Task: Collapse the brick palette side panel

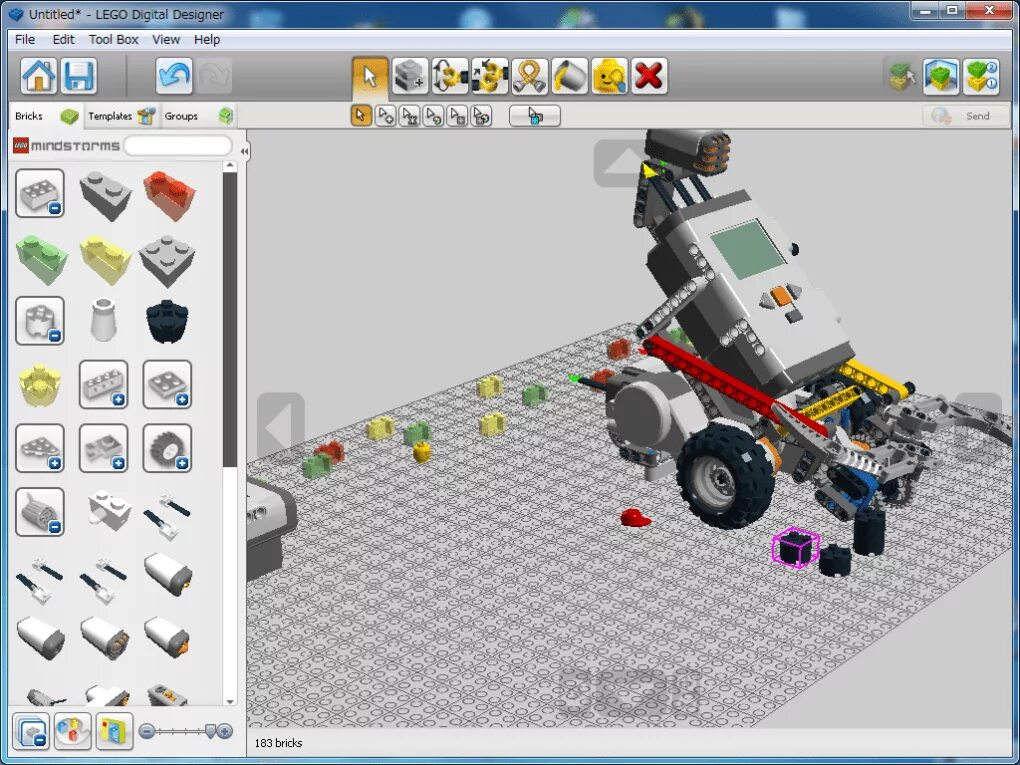Action: pos(244,152)
